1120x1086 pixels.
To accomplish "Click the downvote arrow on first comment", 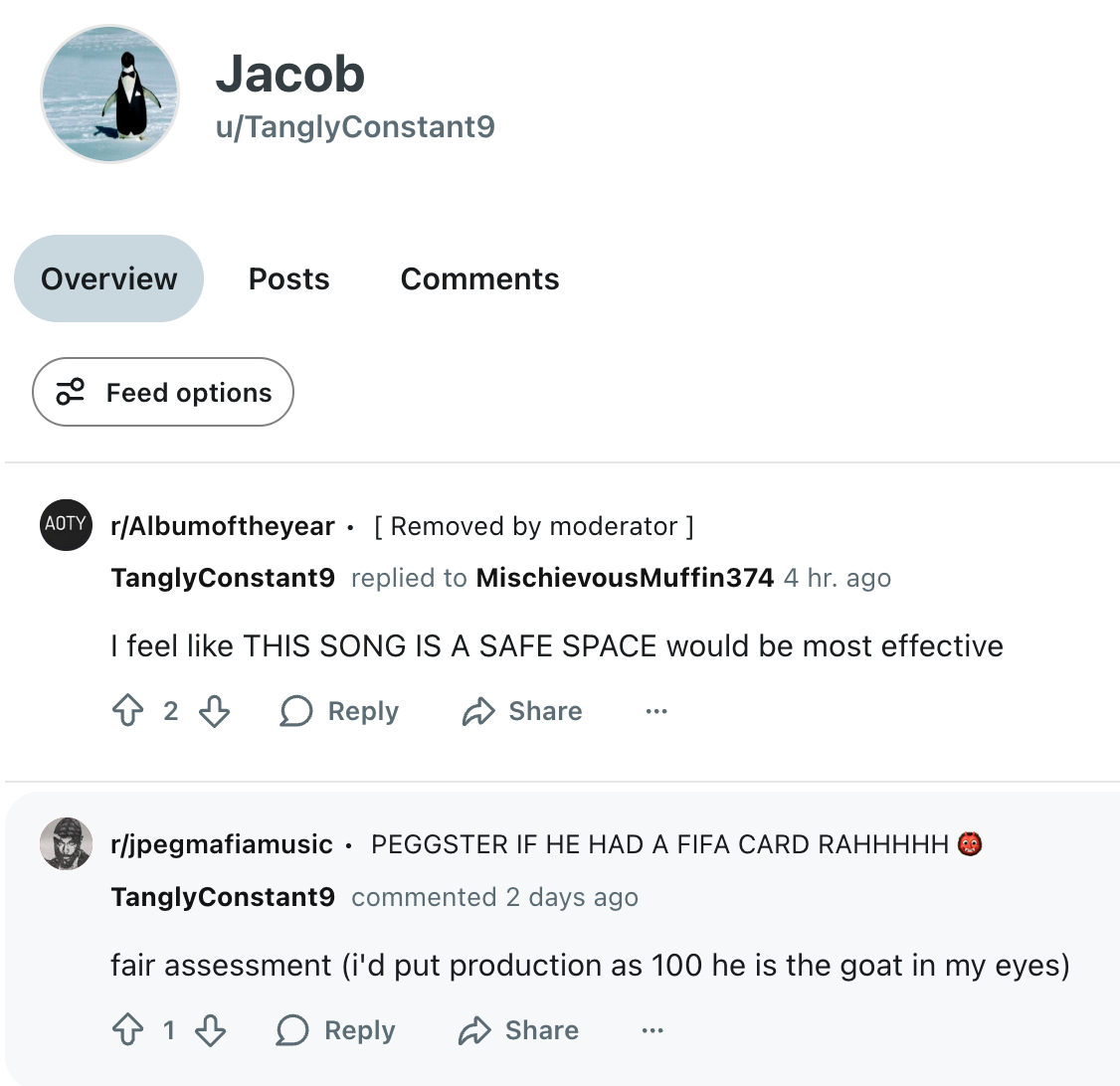I will point(213,711).
